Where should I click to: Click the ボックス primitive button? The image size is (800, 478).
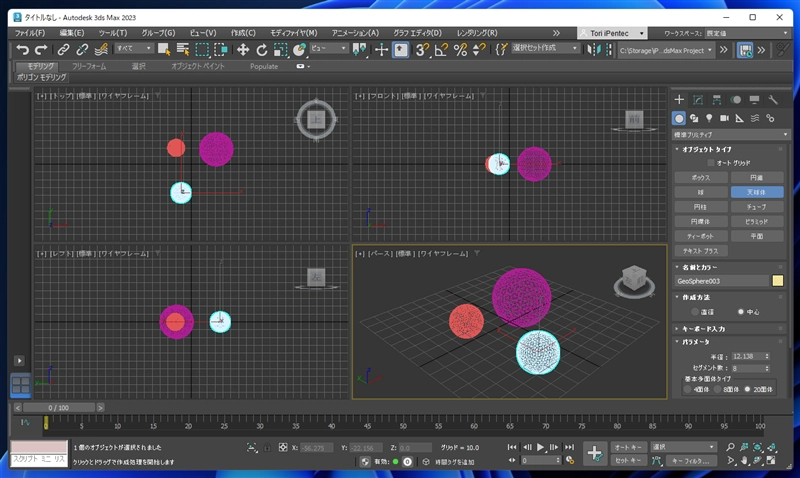click(x=701, y=178)
